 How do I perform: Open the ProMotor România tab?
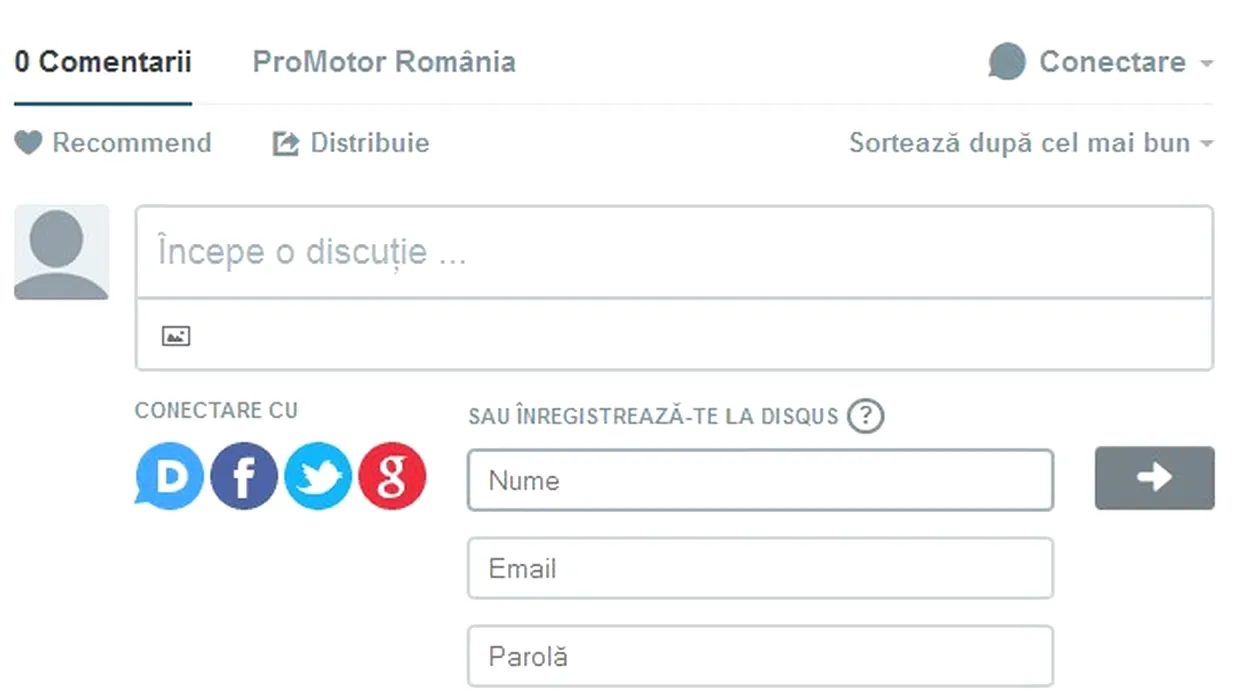[x=384, y=62]
